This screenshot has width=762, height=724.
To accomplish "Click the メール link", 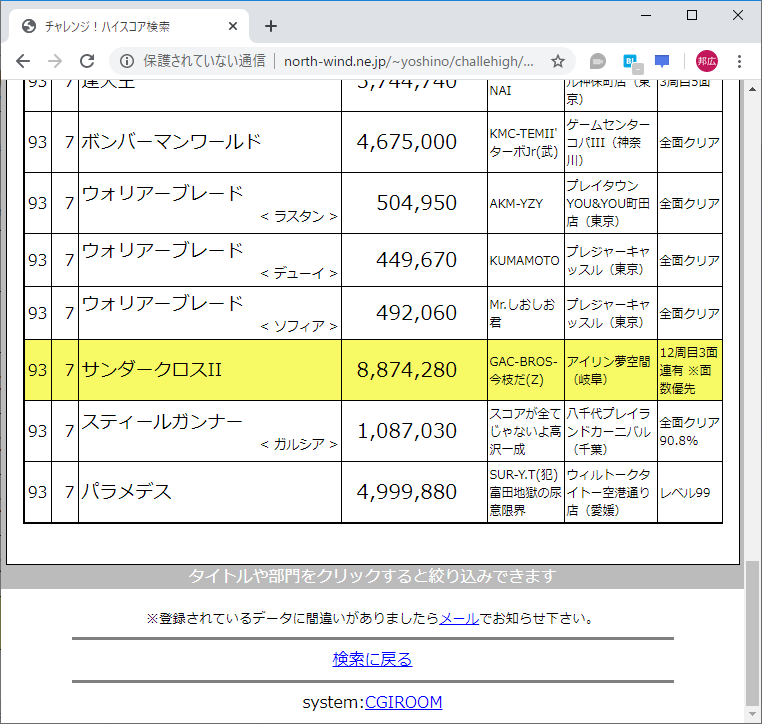I will (459, 619).
